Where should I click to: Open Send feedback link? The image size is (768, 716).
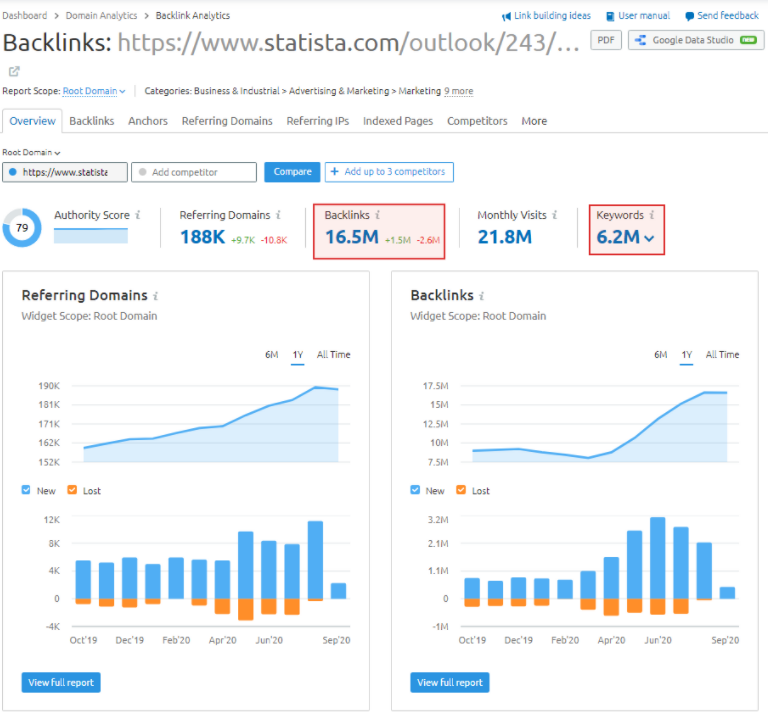728,16
